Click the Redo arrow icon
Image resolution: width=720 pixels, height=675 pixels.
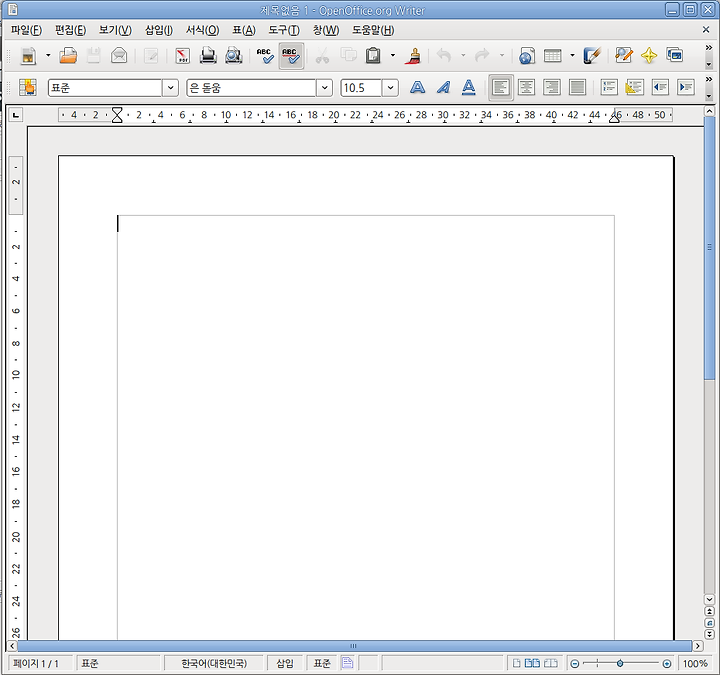pyautogui.click(x=482, y=56)
